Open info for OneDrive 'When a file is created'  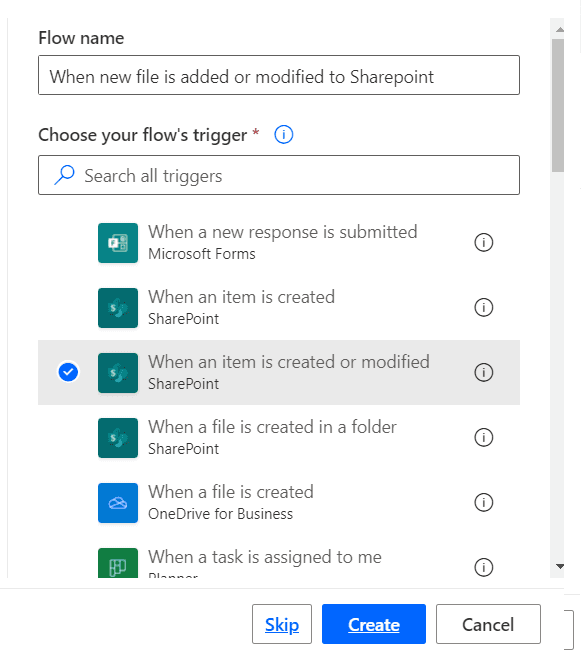(x=483, y=502)
